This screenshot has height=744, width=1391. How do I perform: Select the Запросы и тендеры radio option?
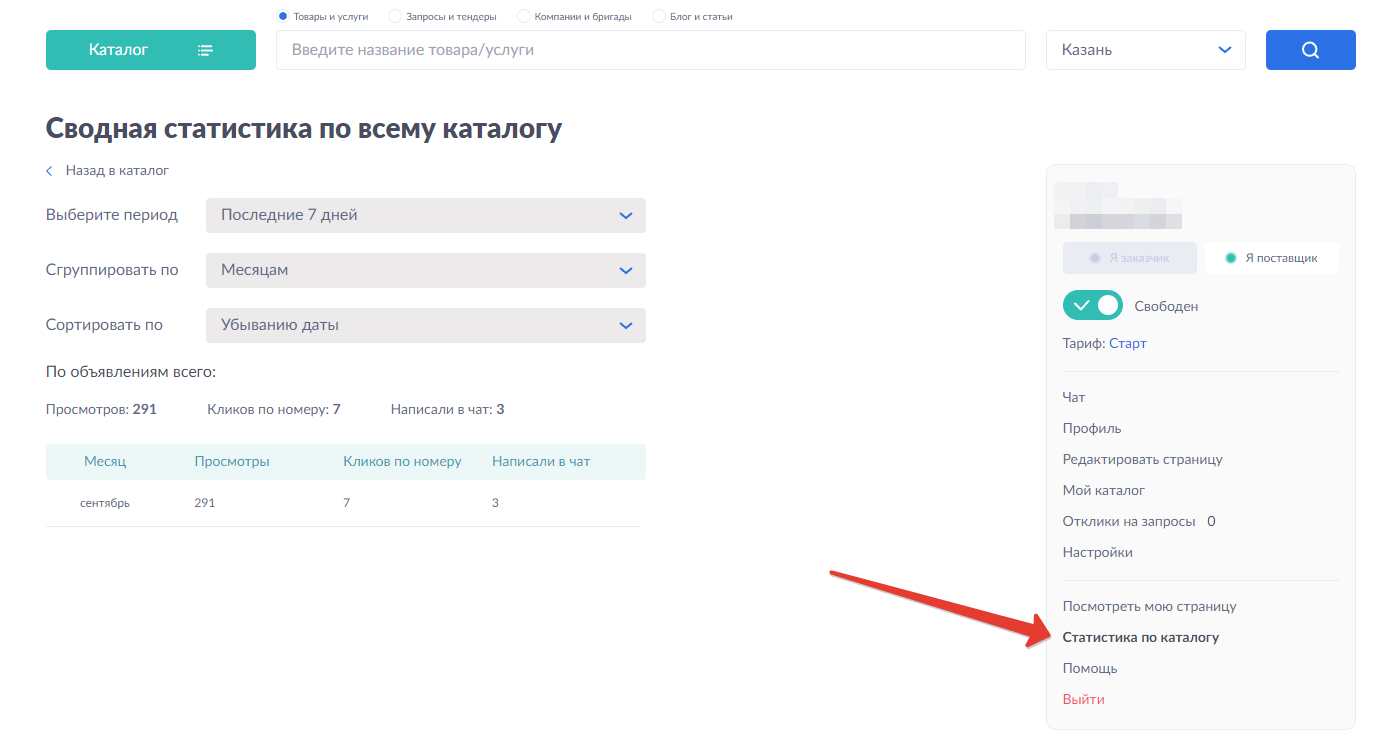[395, 16]
